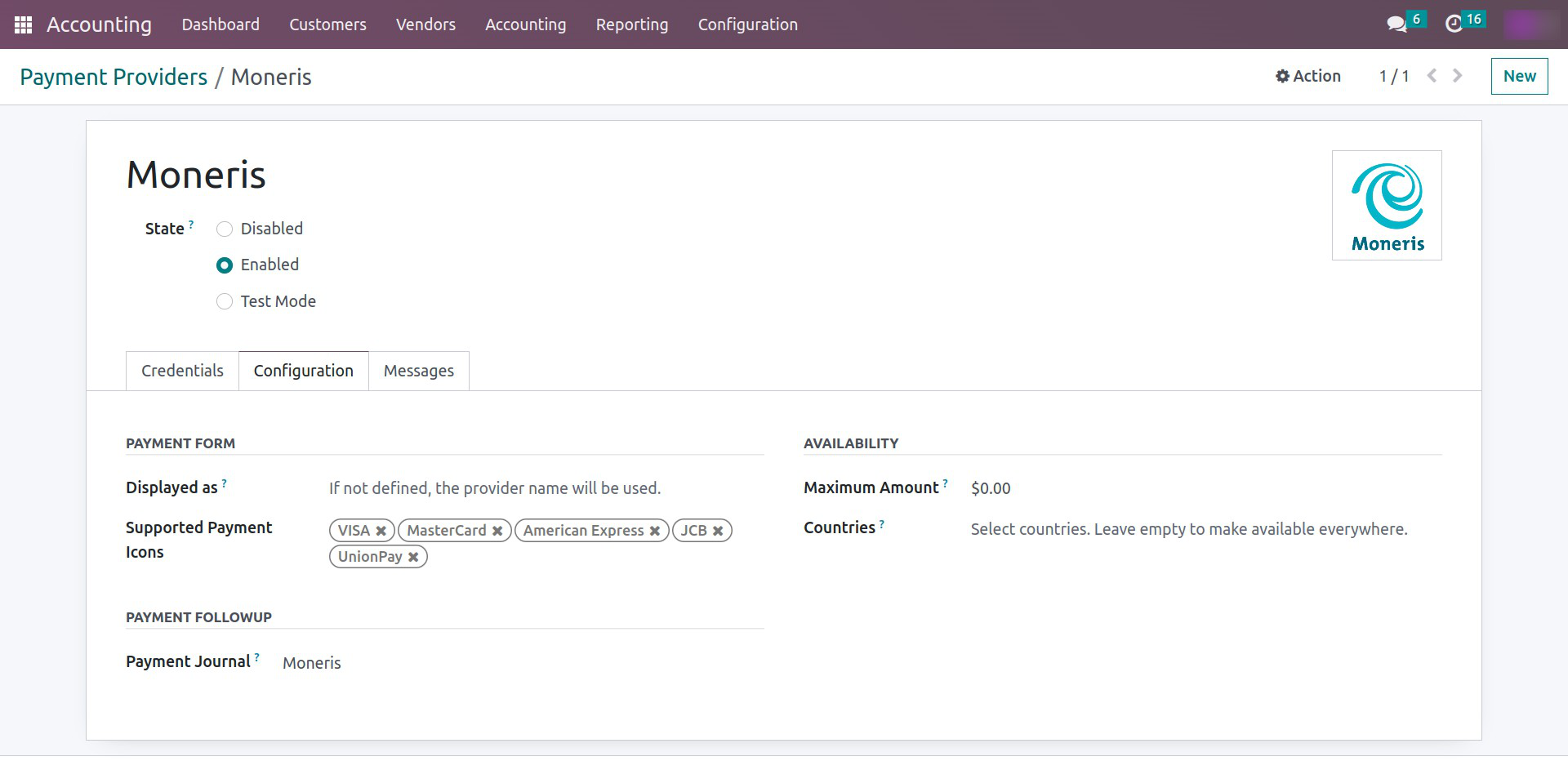This screenshot has width=1568, height=761.
Task: Click the Moneris logo image
Action: [x=1387, y=206]
